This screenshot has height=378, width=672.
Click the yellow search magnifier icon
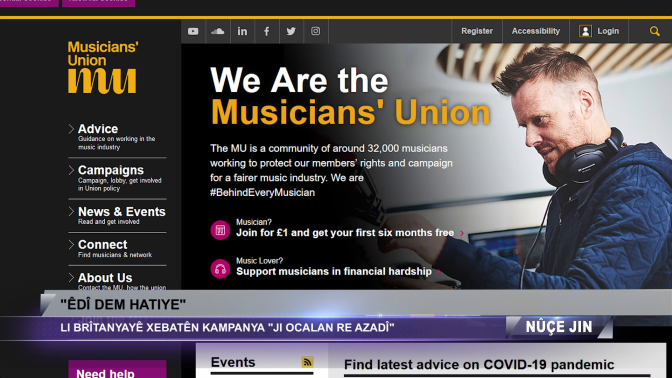654,31
